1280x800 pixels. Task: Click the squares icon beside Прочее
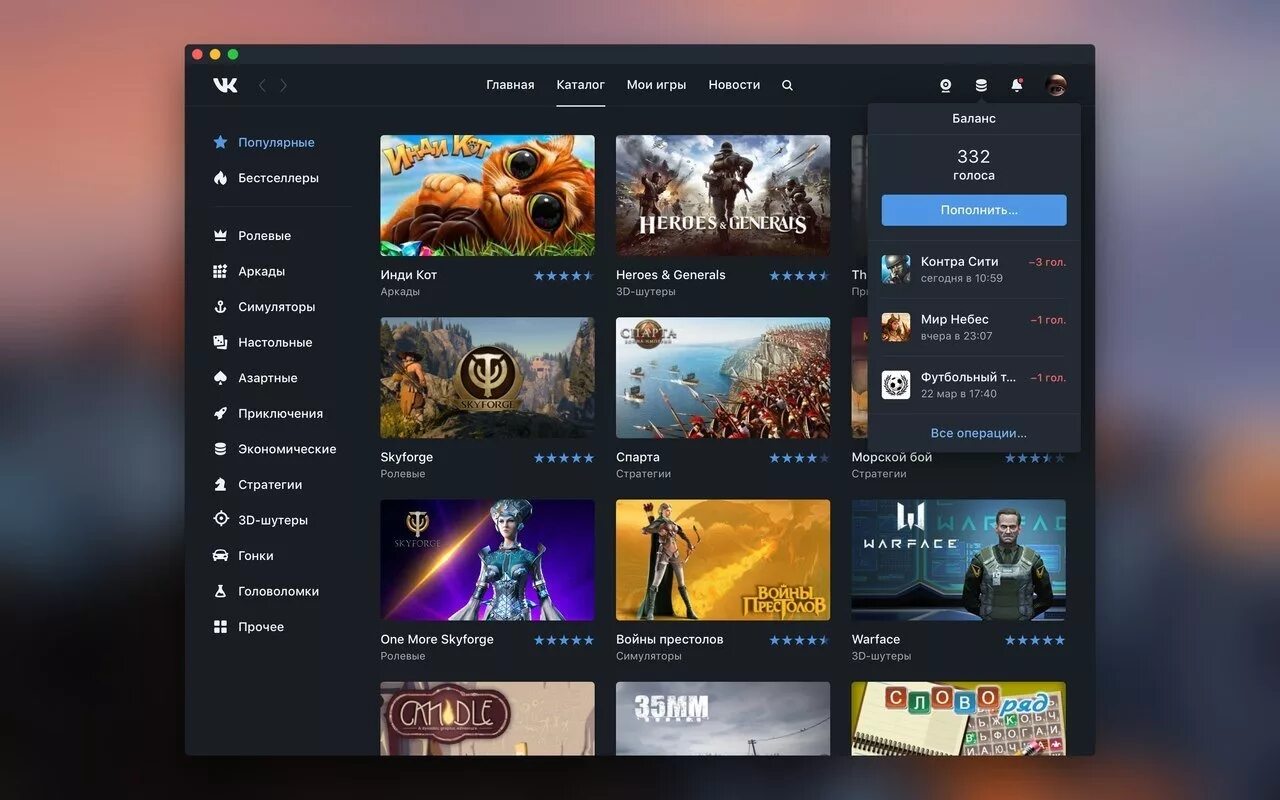point(220,627)
